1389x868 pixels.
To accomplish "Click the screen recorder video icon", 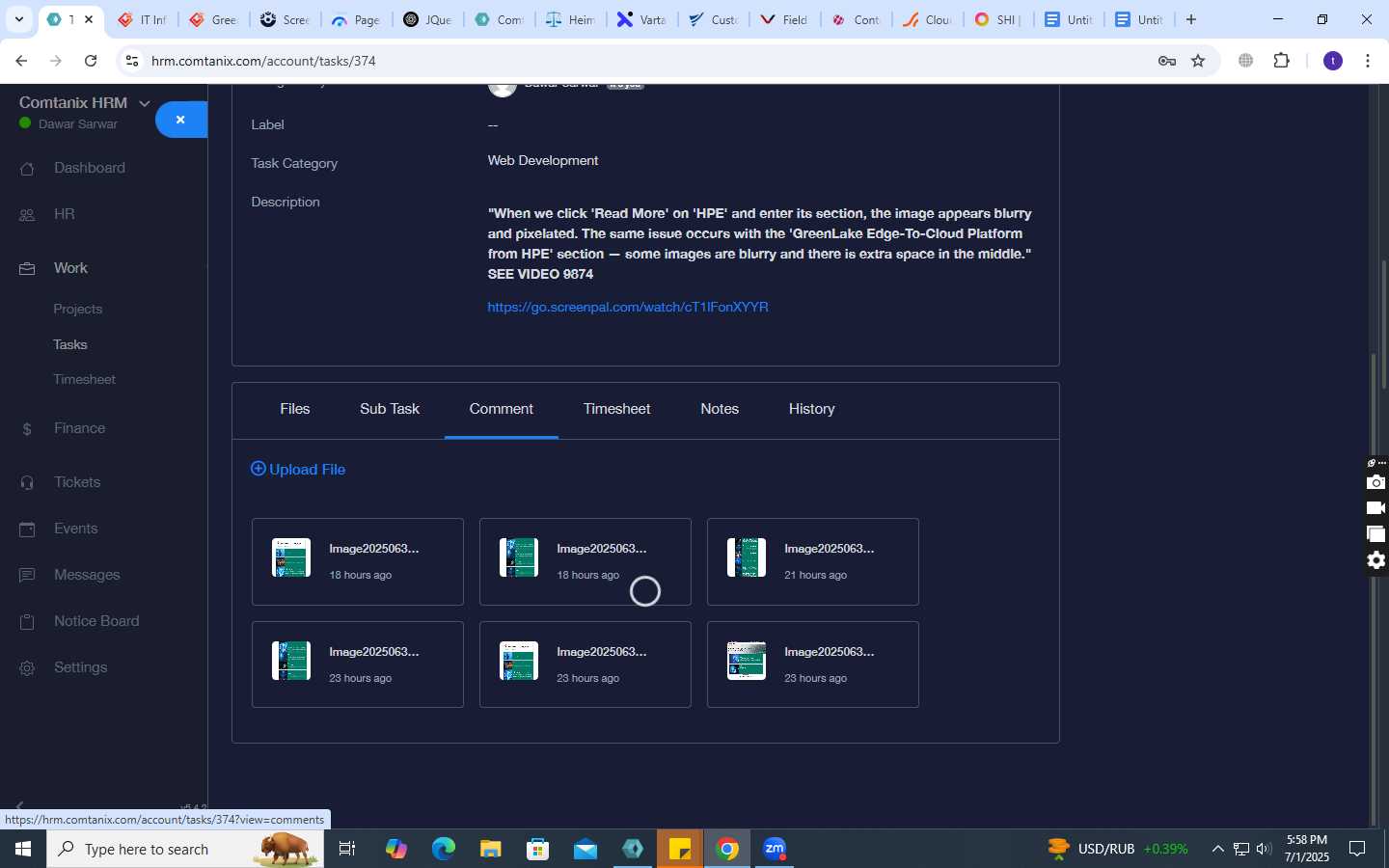I will (1376, 508).
